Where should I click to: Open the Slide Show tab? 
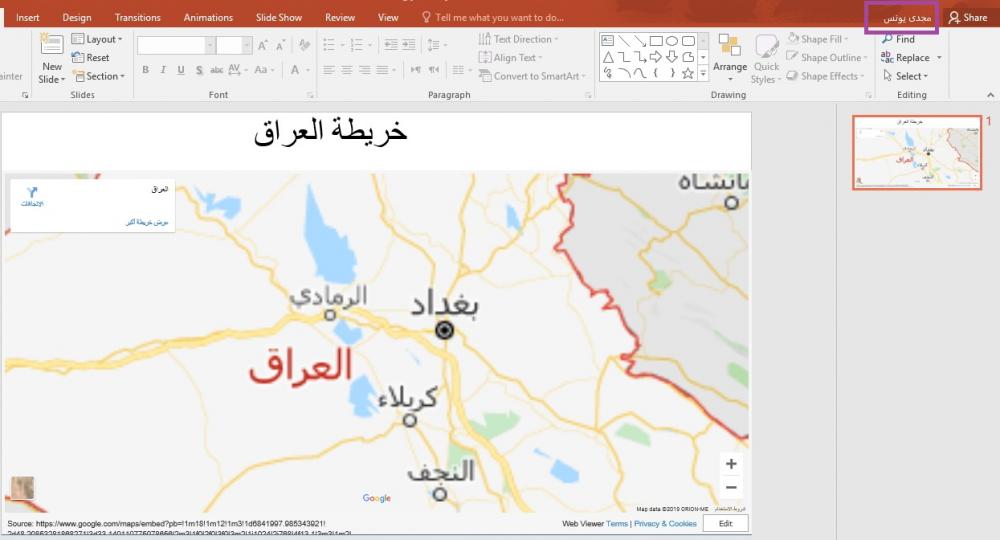click(x=279, y=17)
